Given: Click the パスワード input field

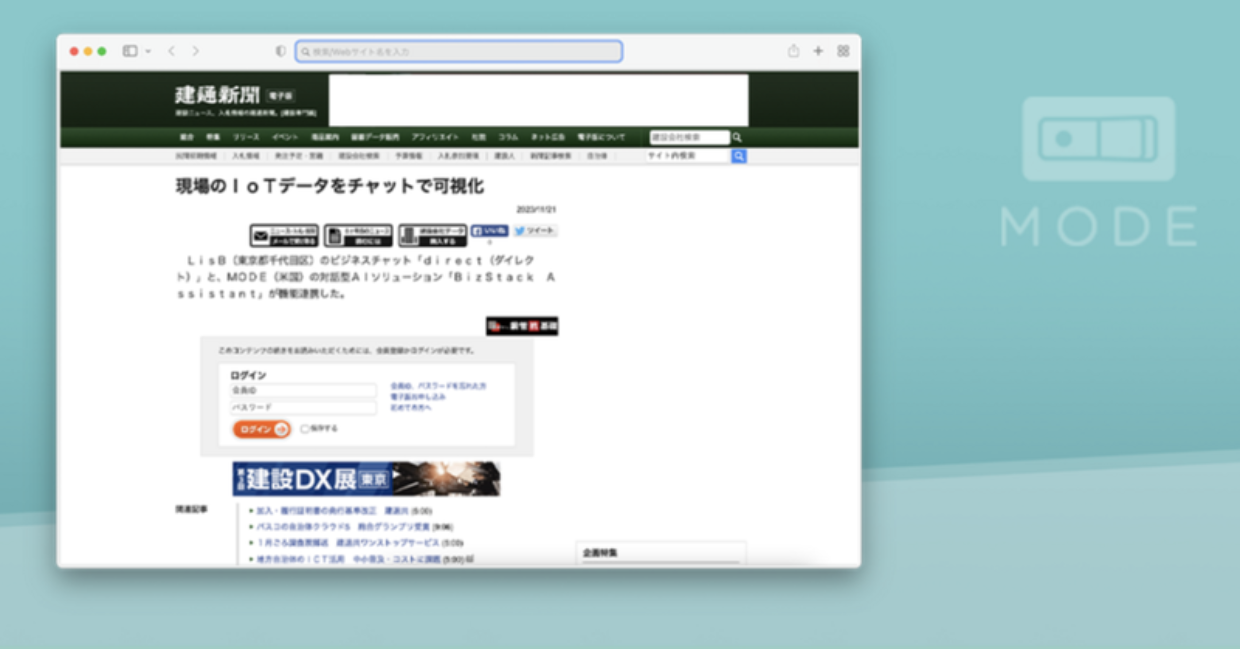Looking at the screenshot, I should click(x=303, y=408).
